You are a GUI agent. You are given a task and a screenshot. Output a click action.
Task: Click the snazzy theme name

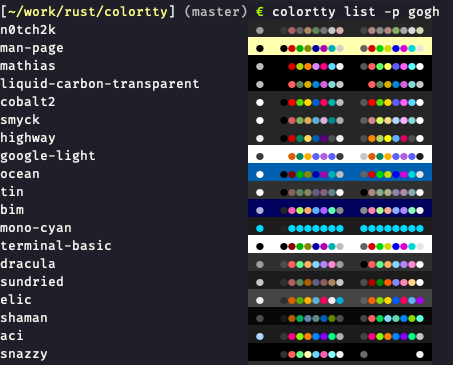[24, 354]
